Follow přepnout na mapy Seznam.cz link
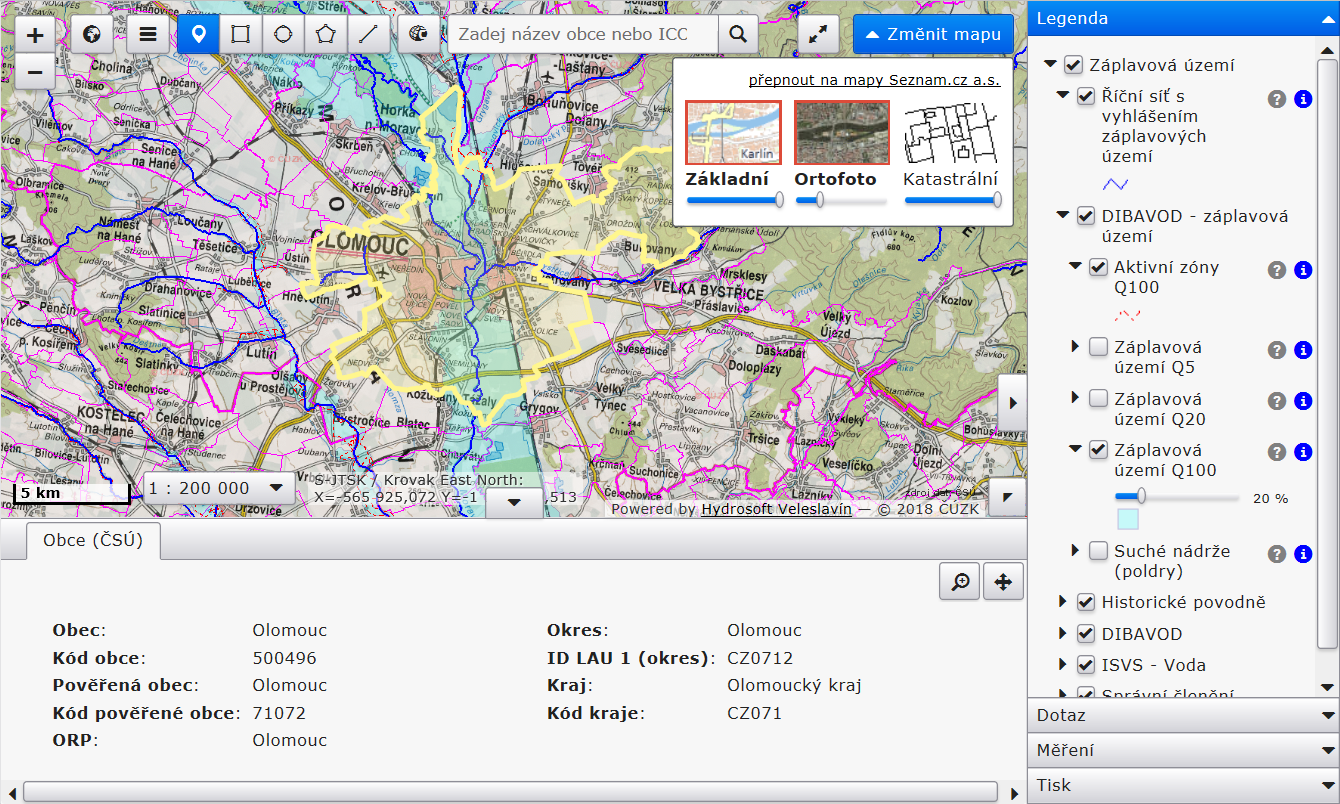Image resolution: width=1340 pixels, height=804 pixels. click(x=874, y=81)
